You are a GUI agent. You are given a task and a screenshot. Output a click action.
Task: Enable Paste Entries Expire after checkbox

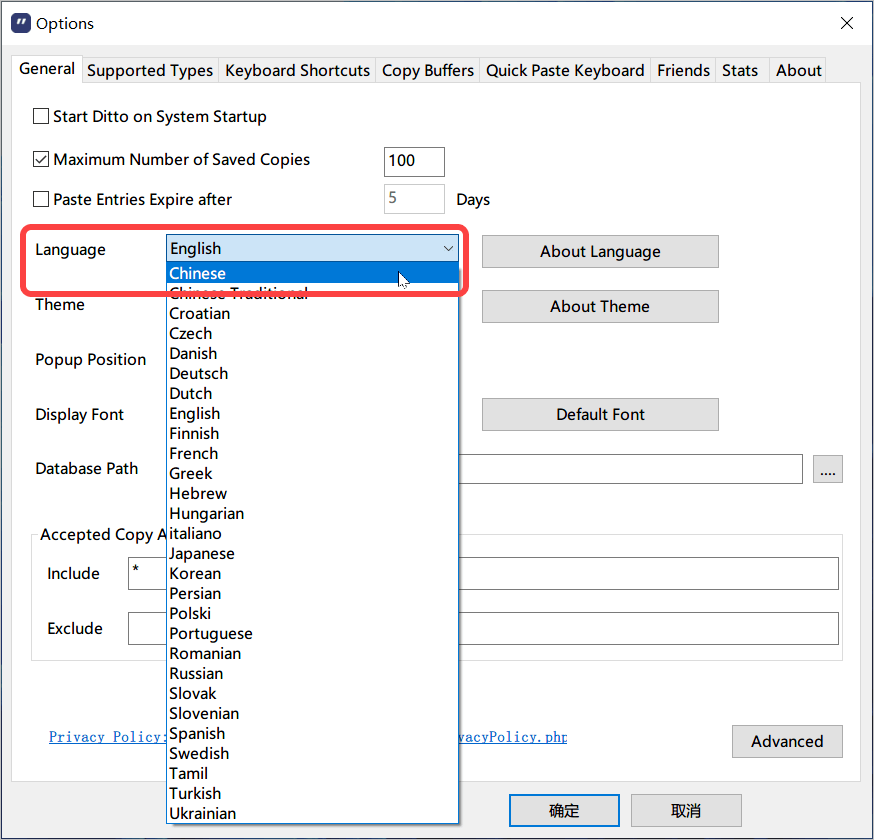(x=41, y=199)
